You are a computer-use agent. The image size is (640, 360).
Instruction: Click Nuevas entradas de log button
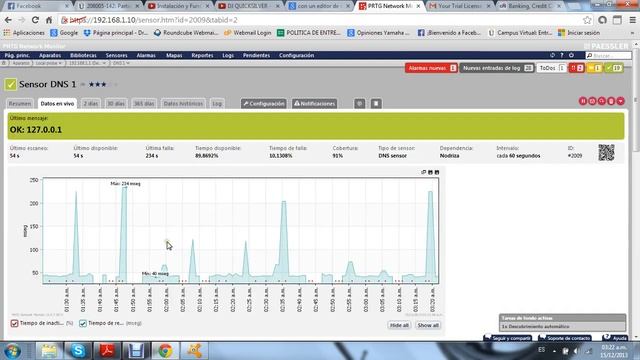497,68
